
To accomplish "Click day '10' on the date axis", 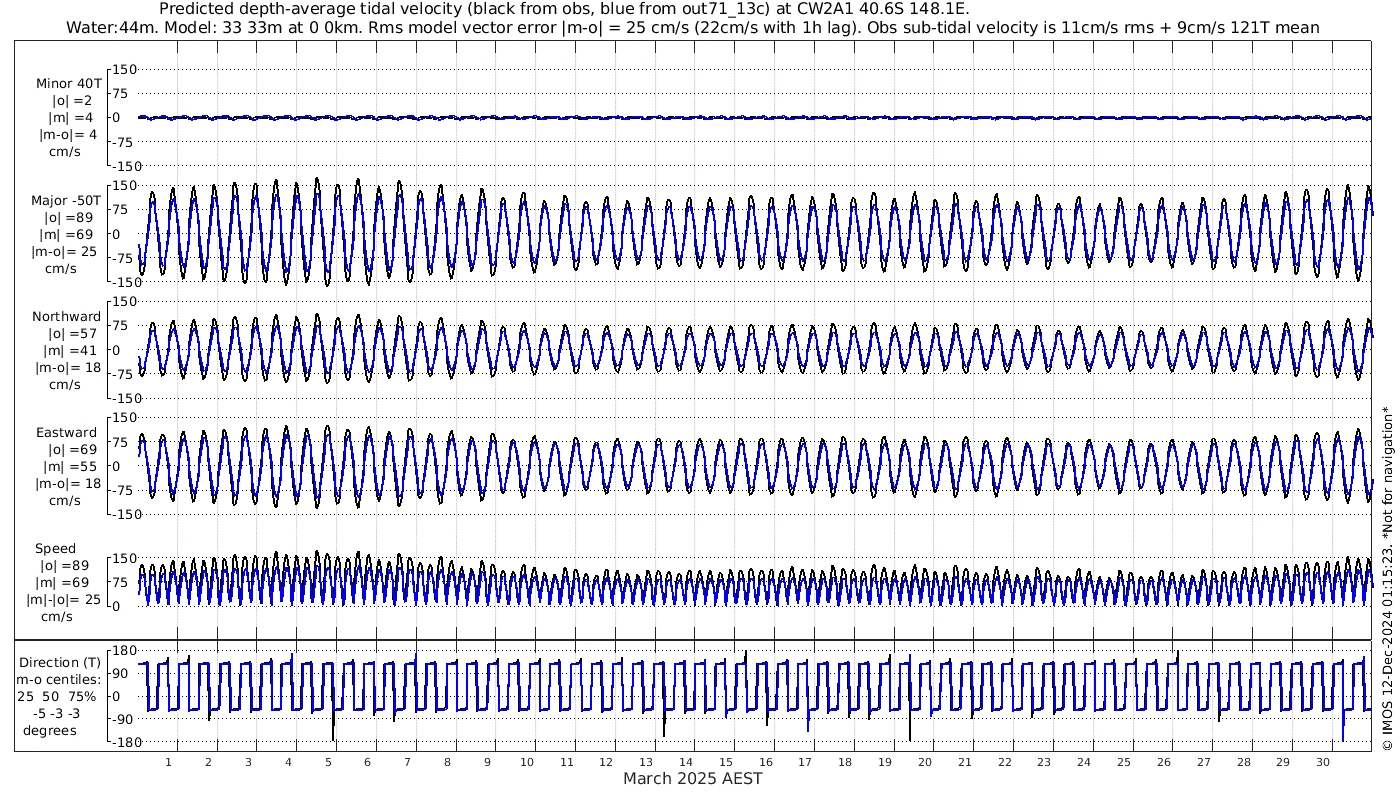I will point(527,762).
